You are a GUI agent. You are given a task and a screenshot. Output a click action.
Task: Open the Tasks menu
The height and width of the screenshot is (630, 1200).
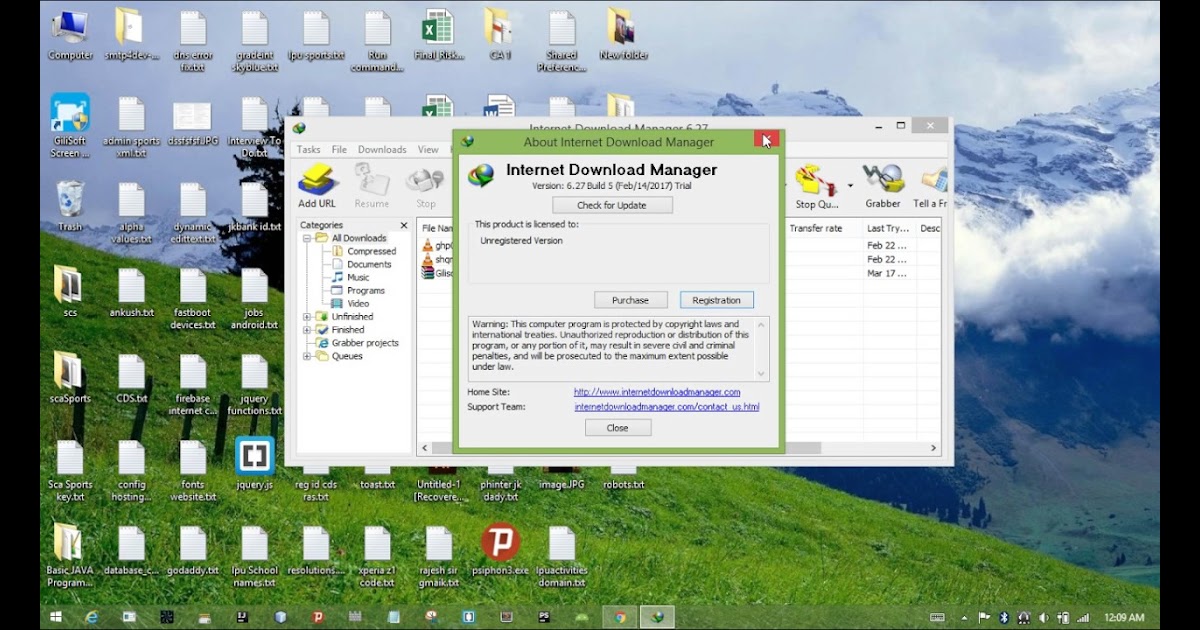tap(308, 149)
